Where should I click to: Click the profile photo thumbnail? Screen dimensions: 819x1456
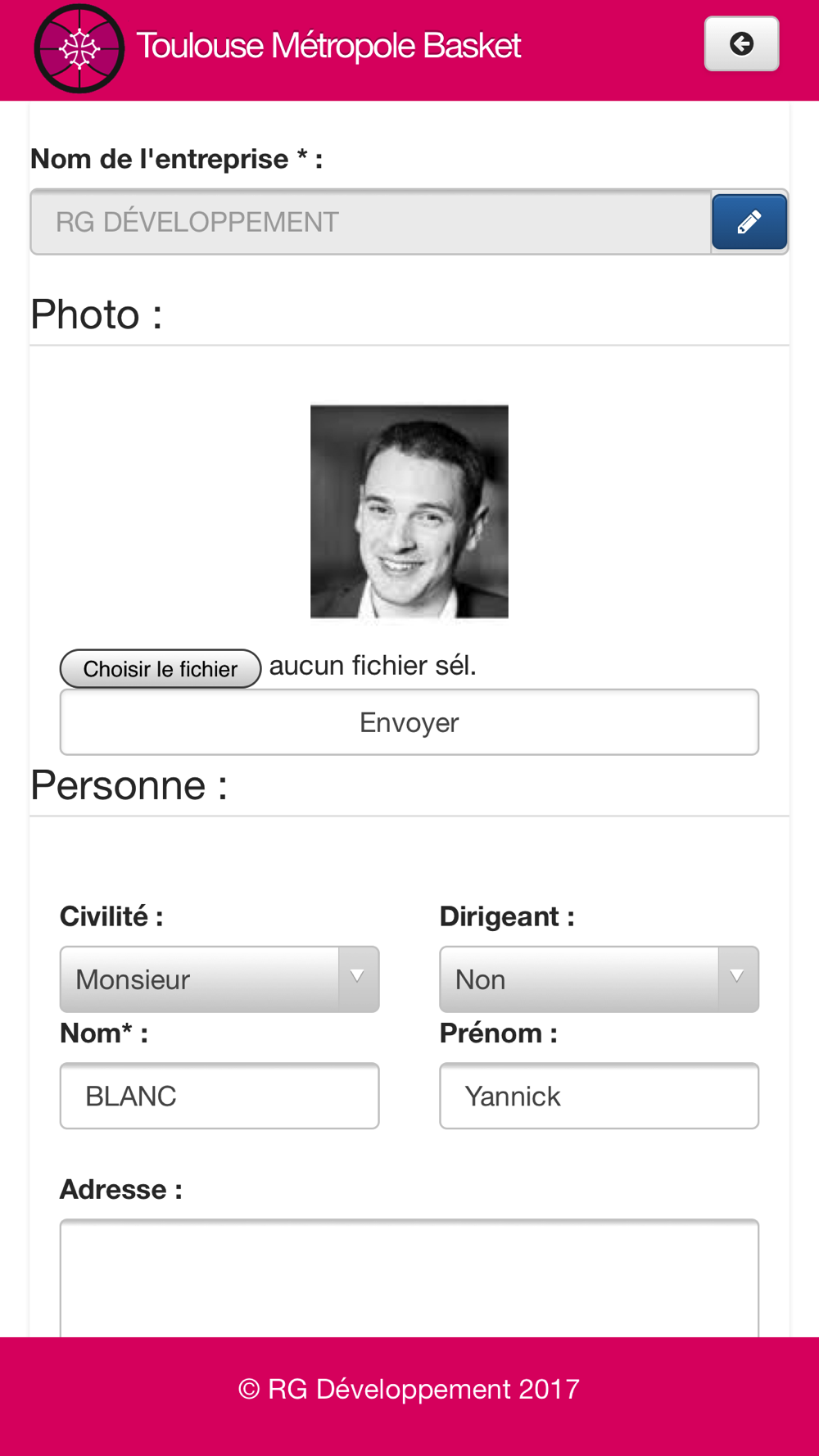pos(409,512)
